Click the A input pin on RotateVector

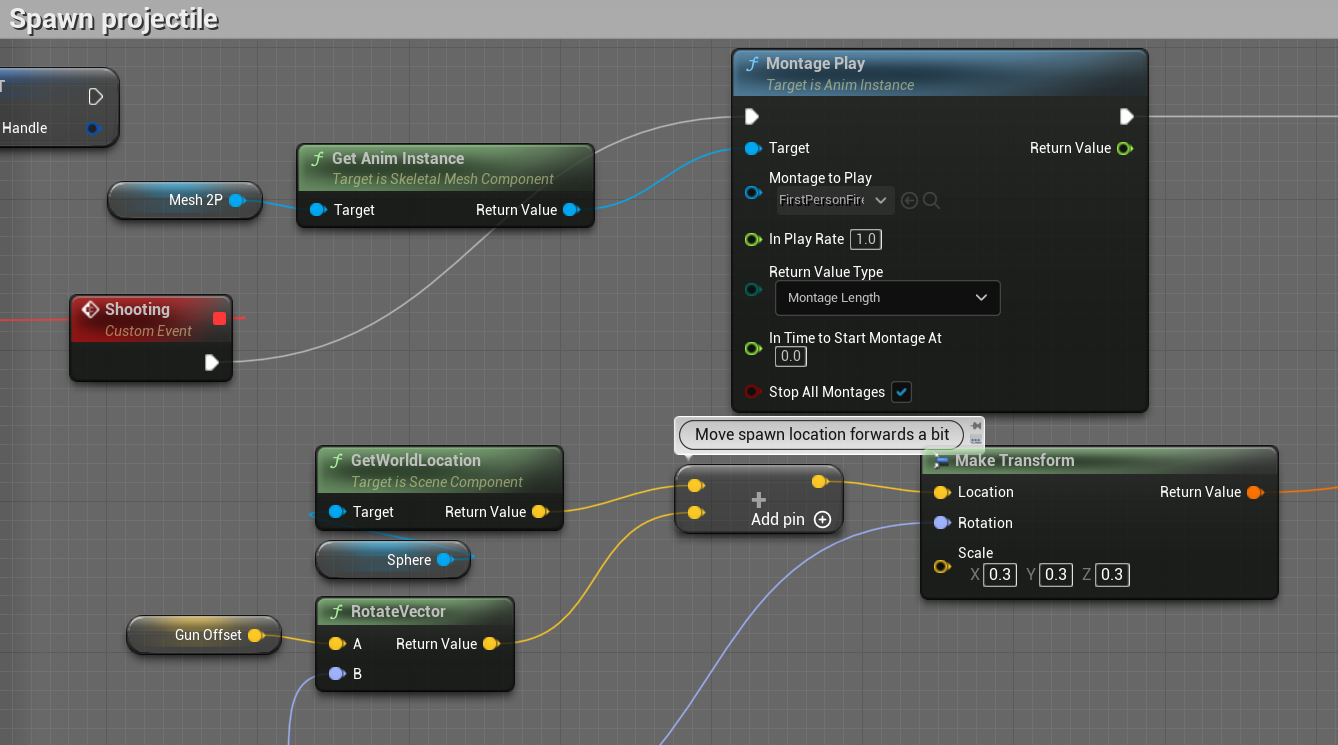click(336, 644)
